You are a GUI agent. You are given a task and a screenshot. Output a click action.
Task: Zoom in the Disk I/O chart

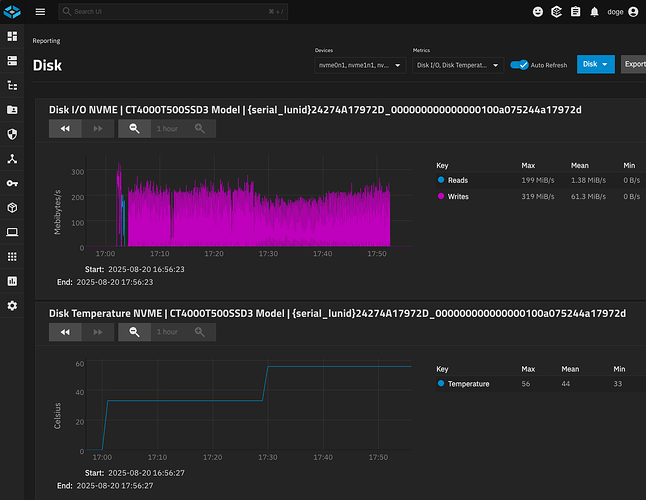tap(200, 129)
